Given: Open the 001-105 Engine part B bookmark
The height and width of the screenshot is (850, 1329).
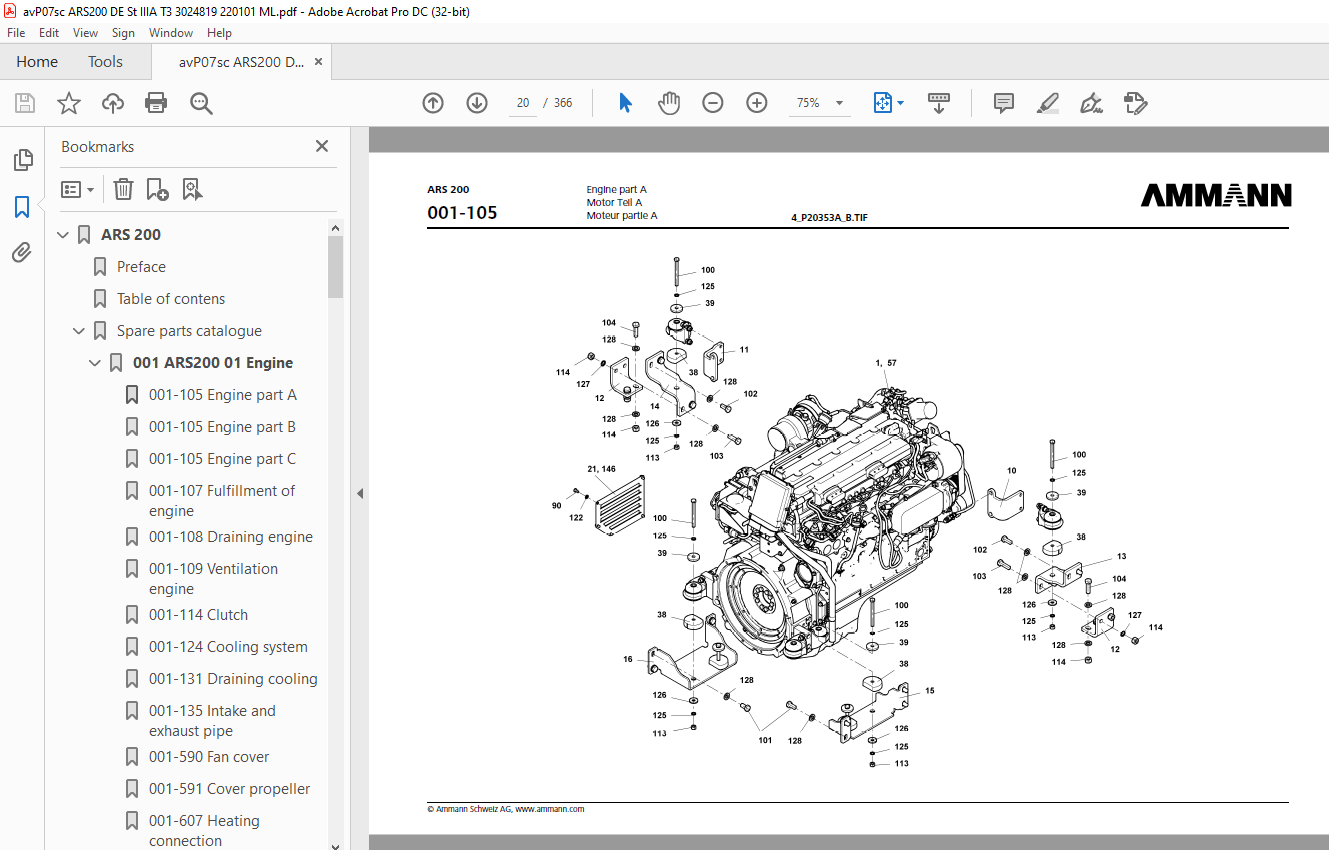Looking at the screenshot, I should pyautogui.click(x=222, y=427).
